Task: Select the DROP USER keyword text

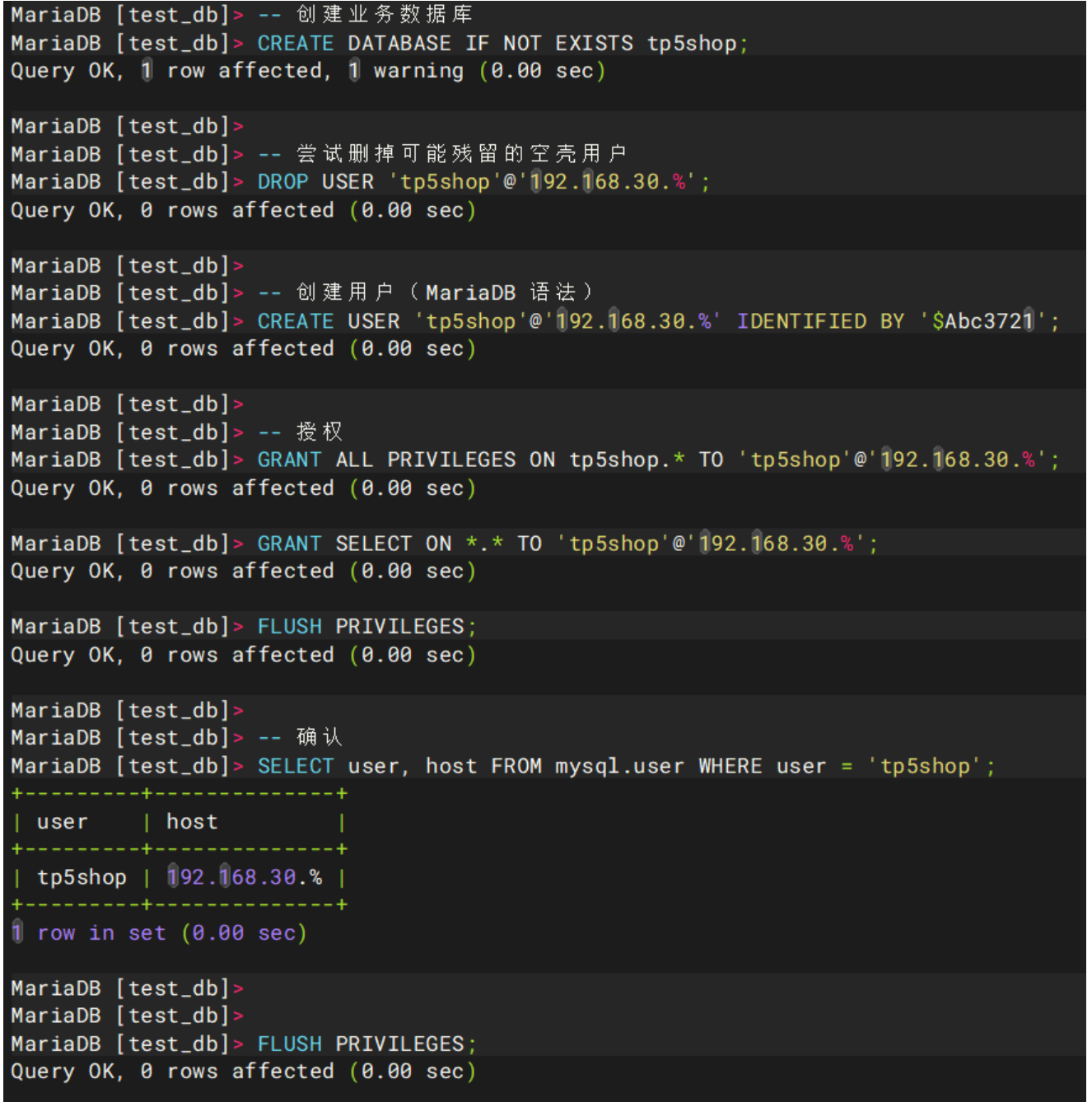Action: pyautogui.click(x=315, y=181)
